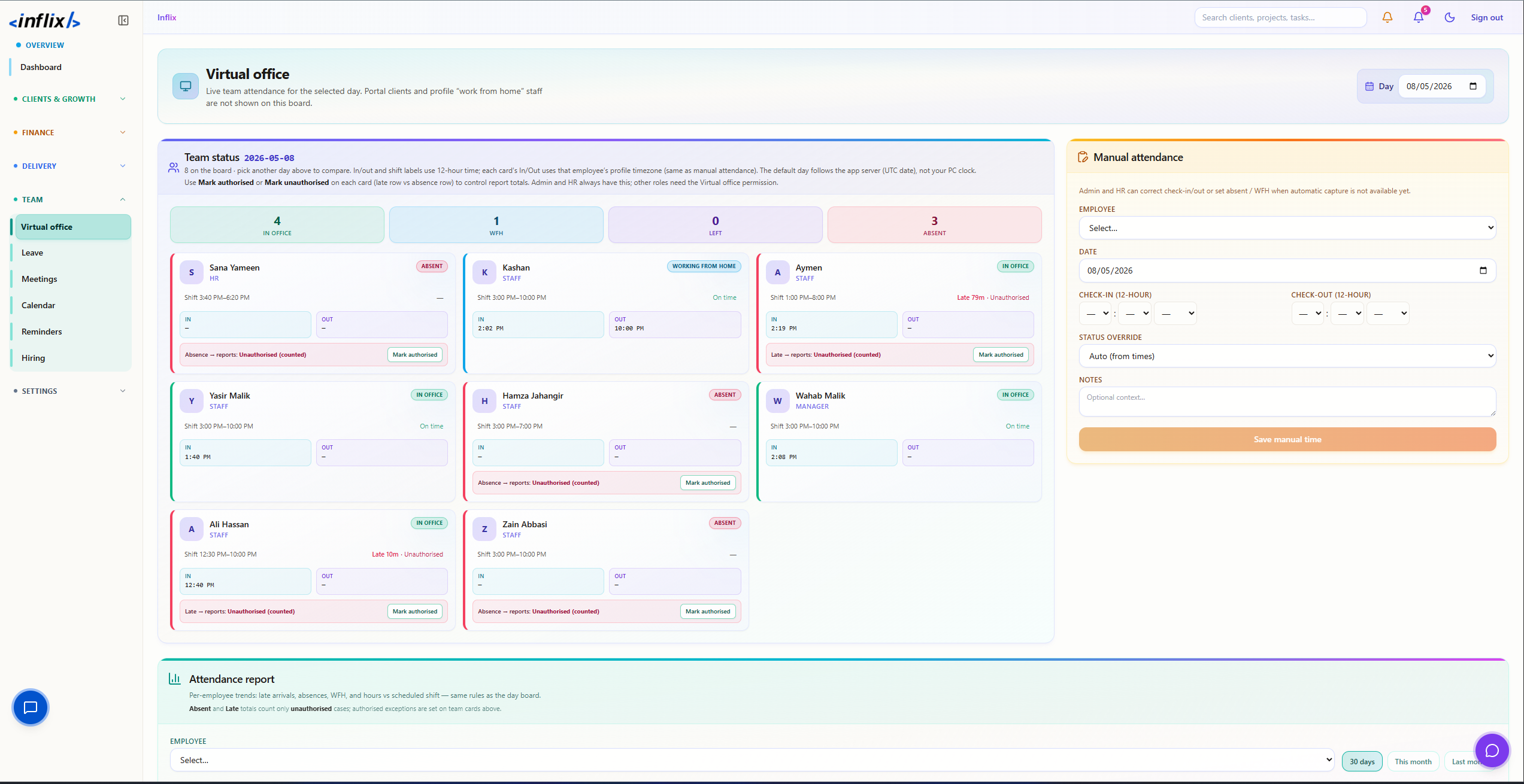
Task: Click Zain Abbasi's avatar
Action: pos(484,529)
